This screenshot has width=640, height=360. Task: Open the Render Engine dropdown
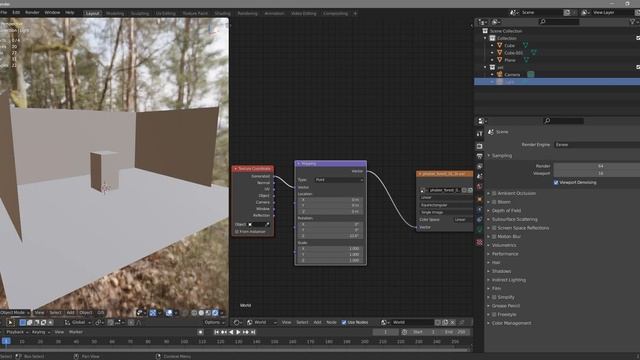pyautogui.click(x=597, y=144)
